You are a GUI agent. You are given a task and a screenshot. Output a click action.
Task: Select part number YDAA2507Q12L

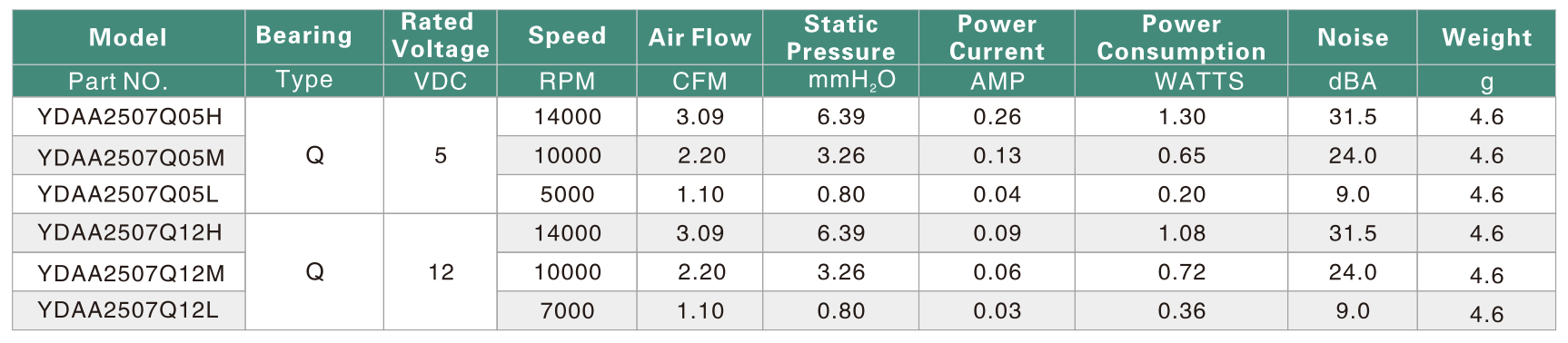click(x=128, y=310)
